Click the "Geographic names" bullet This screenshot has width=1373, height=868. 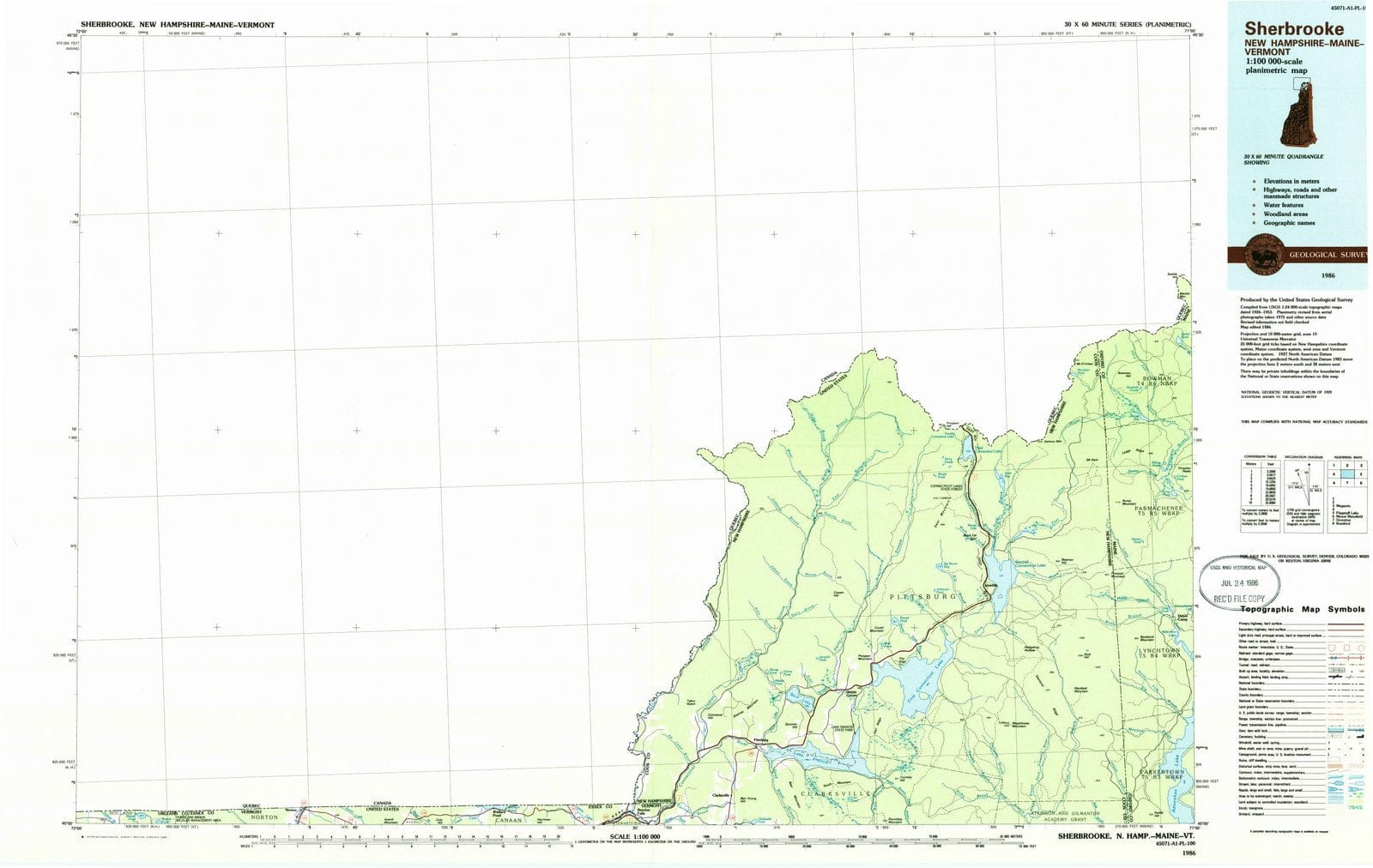coord(1289,223)
